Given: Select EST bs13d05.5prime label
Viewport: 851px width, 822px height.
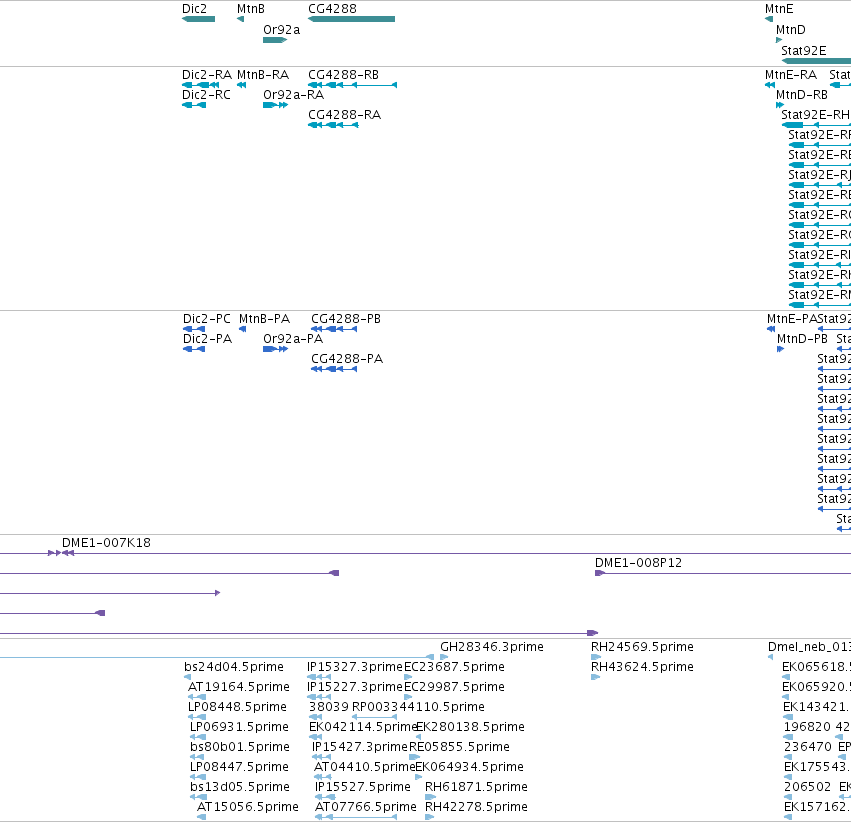Looking at the screenshot, I should [240, 787].
